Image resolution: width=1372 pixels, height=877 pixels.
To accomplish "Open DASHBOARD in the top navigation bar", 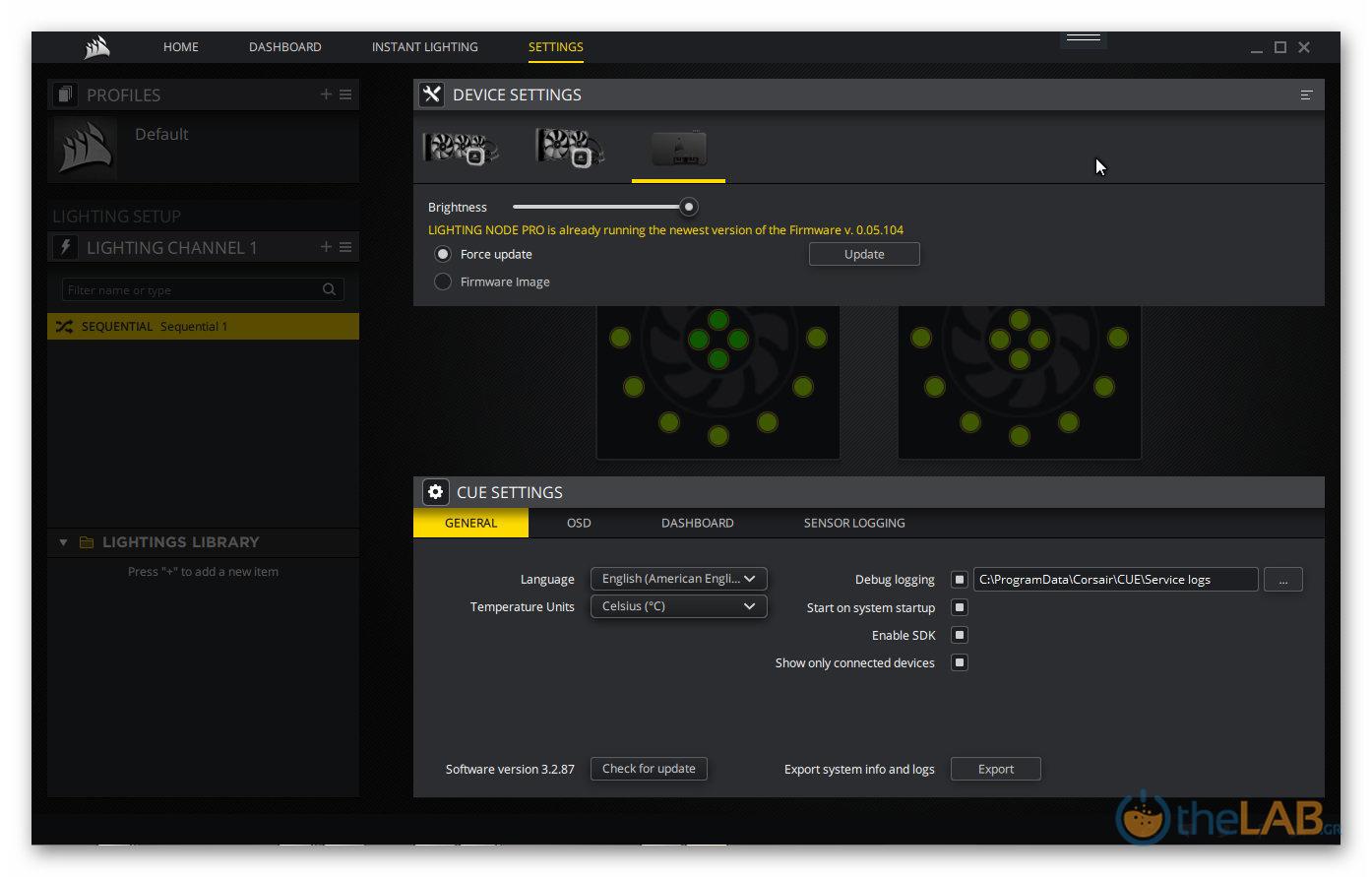I will [285, 47].
